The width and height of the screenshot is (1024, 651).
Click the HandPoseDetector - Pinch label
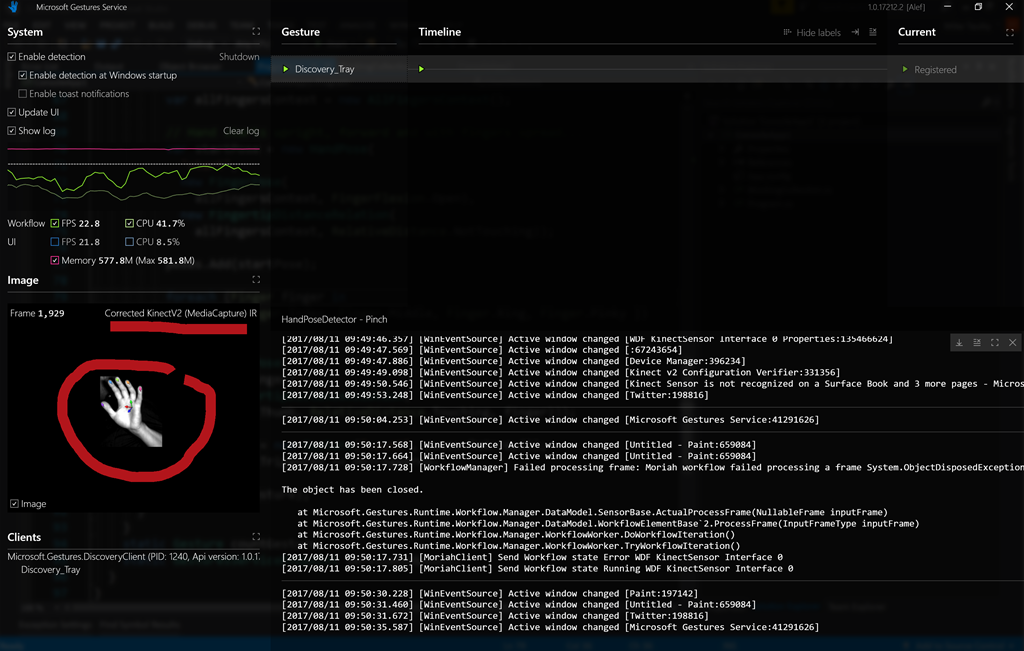(x=334, y=319)
